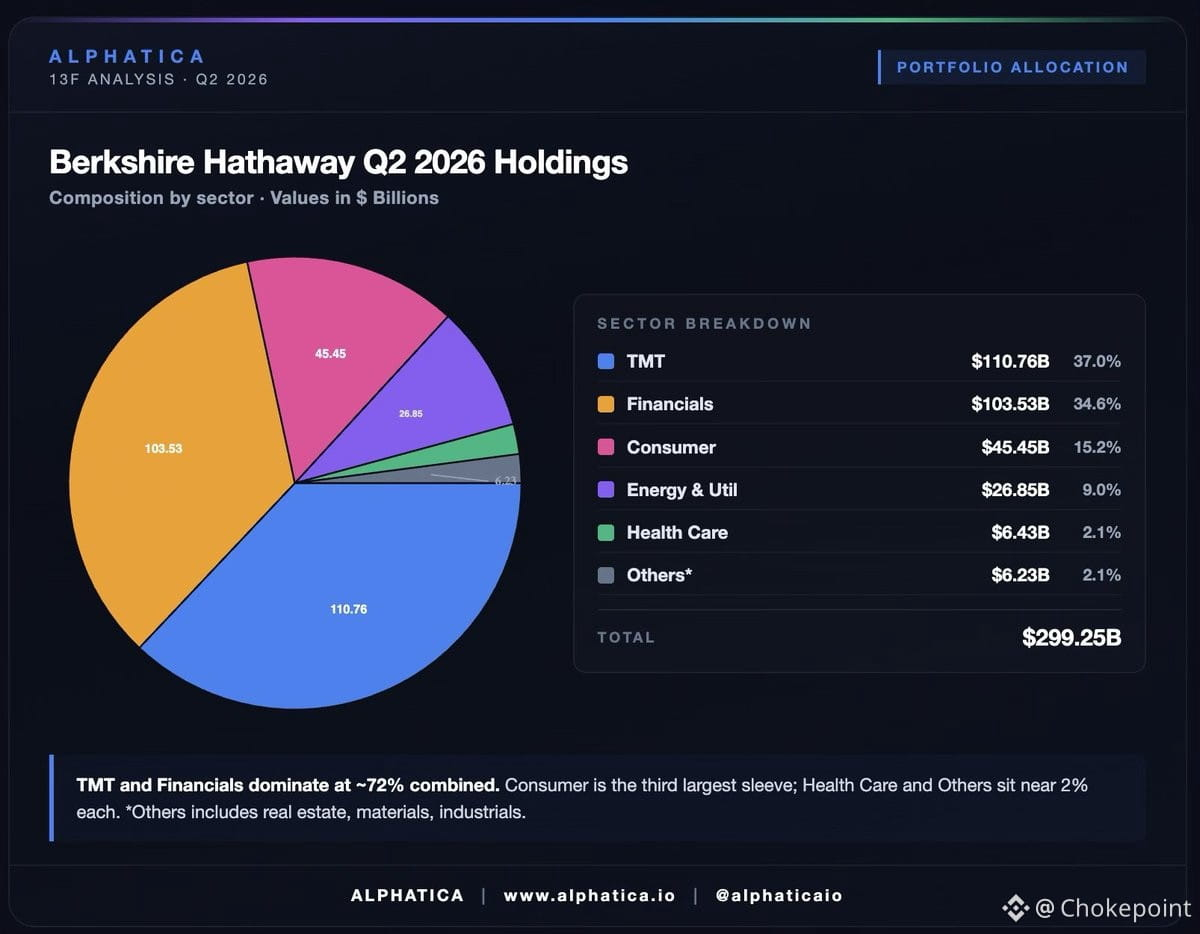Click the pink Consumer legend swatch

(606, 447)
